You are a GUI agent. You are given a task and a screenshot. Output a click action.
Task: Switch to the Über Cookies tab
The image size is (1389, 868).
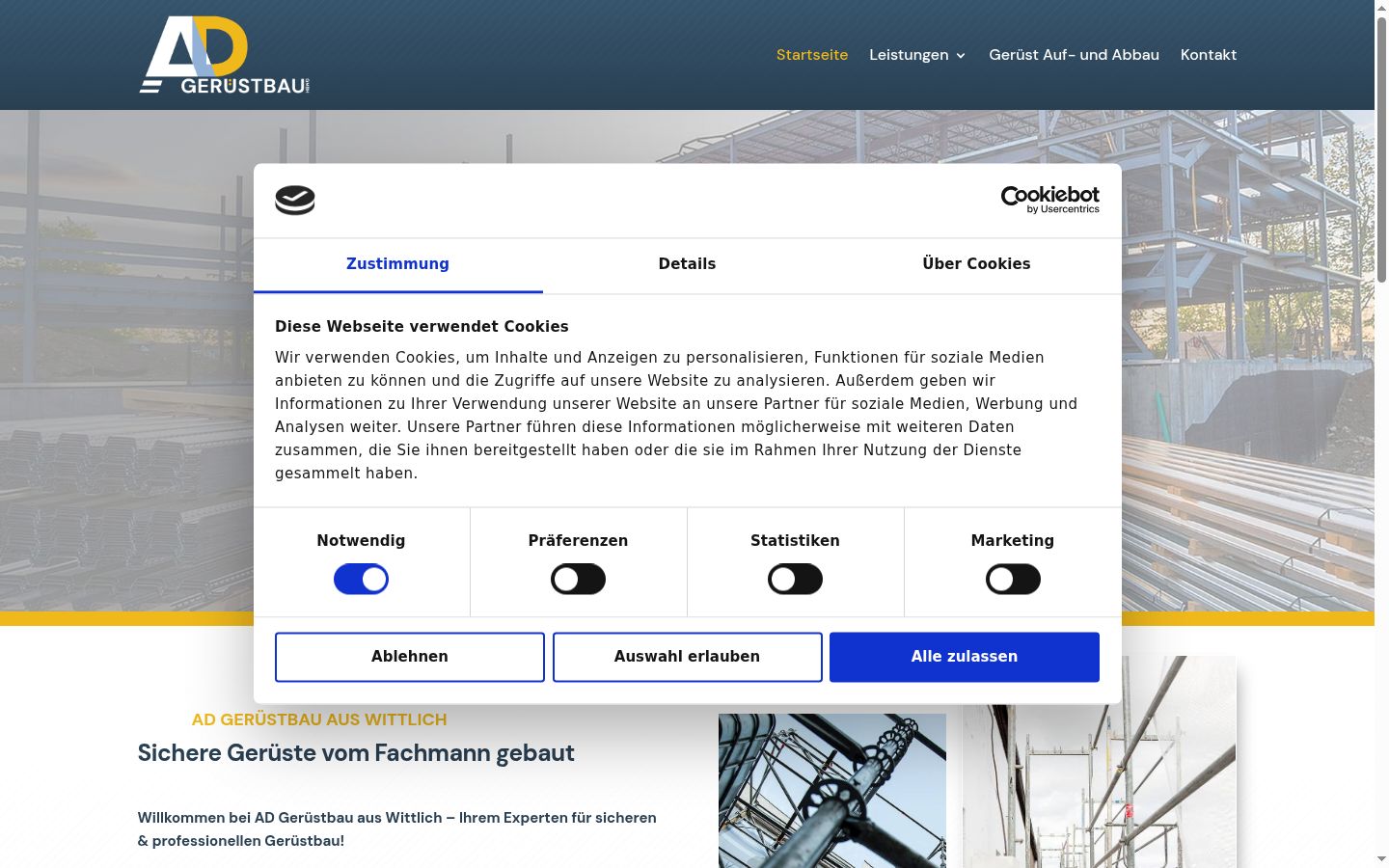[x=976, y=265]
